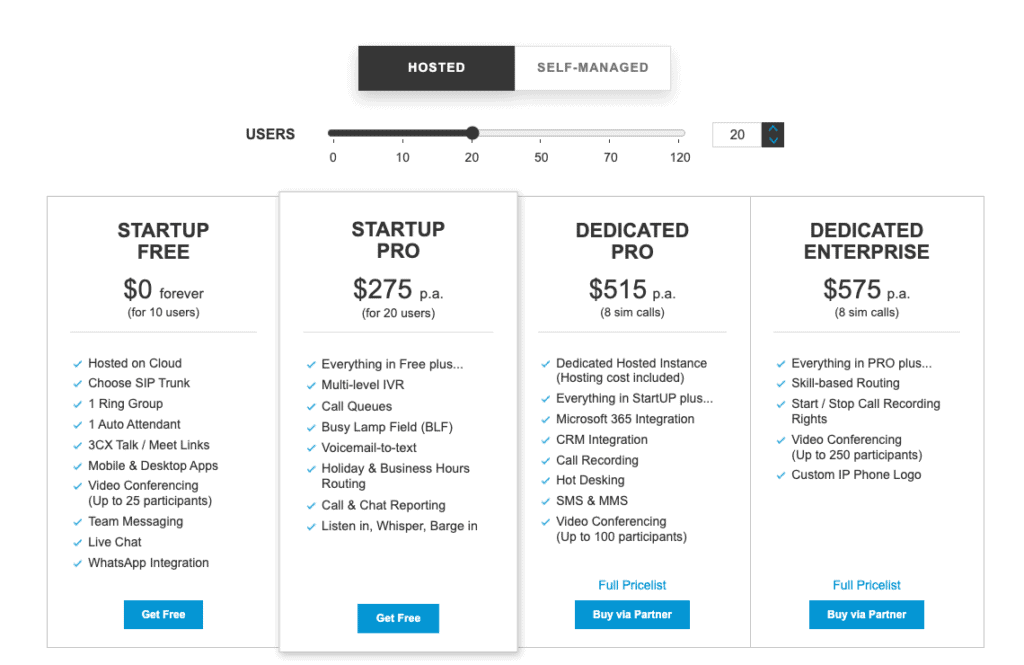Open the Full Pricelist for Dedicated Enterprise
The width and height of the screenshot is (1024, 665).
pos(866,585)
